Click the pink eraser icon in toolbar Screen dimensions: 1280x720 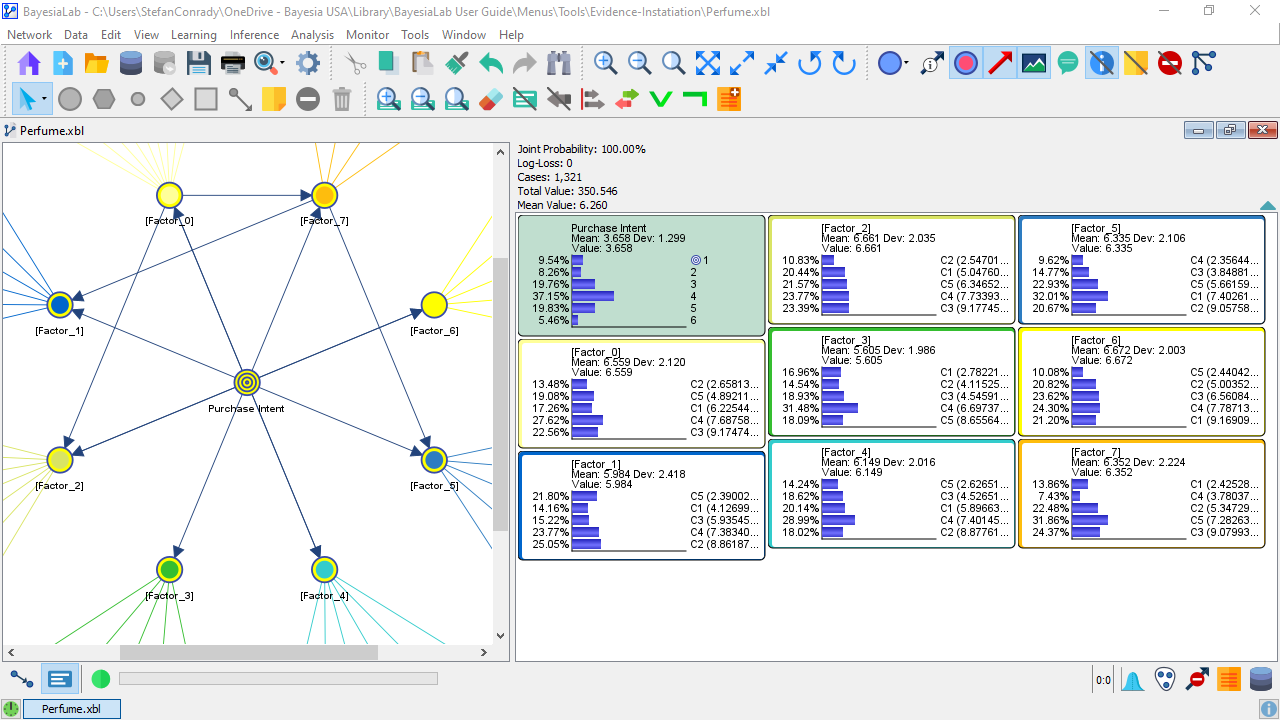490,99
